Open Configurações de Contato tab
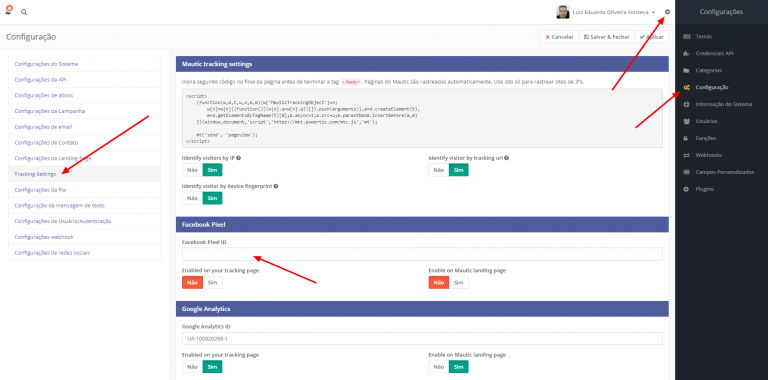 point(84,142)
